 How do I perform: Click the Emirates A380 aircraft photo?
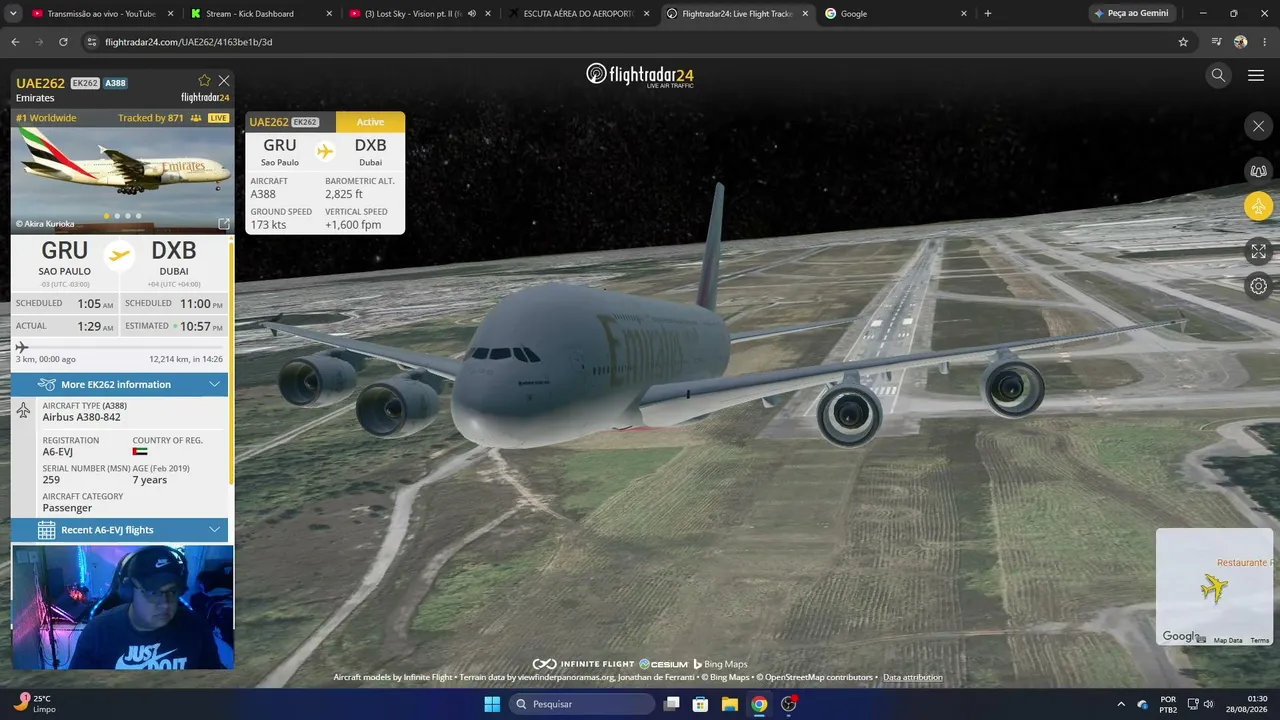[122, 179]
